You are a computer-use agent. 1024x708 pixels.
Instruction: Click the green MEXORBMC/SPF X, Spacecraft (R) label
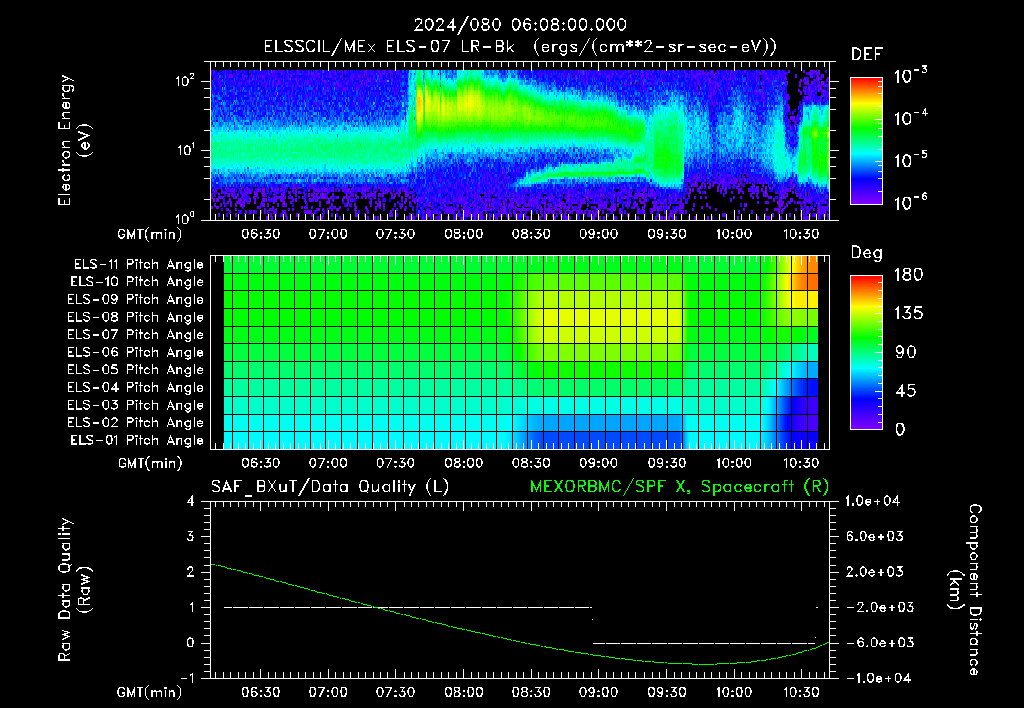(x=679, y=487)
